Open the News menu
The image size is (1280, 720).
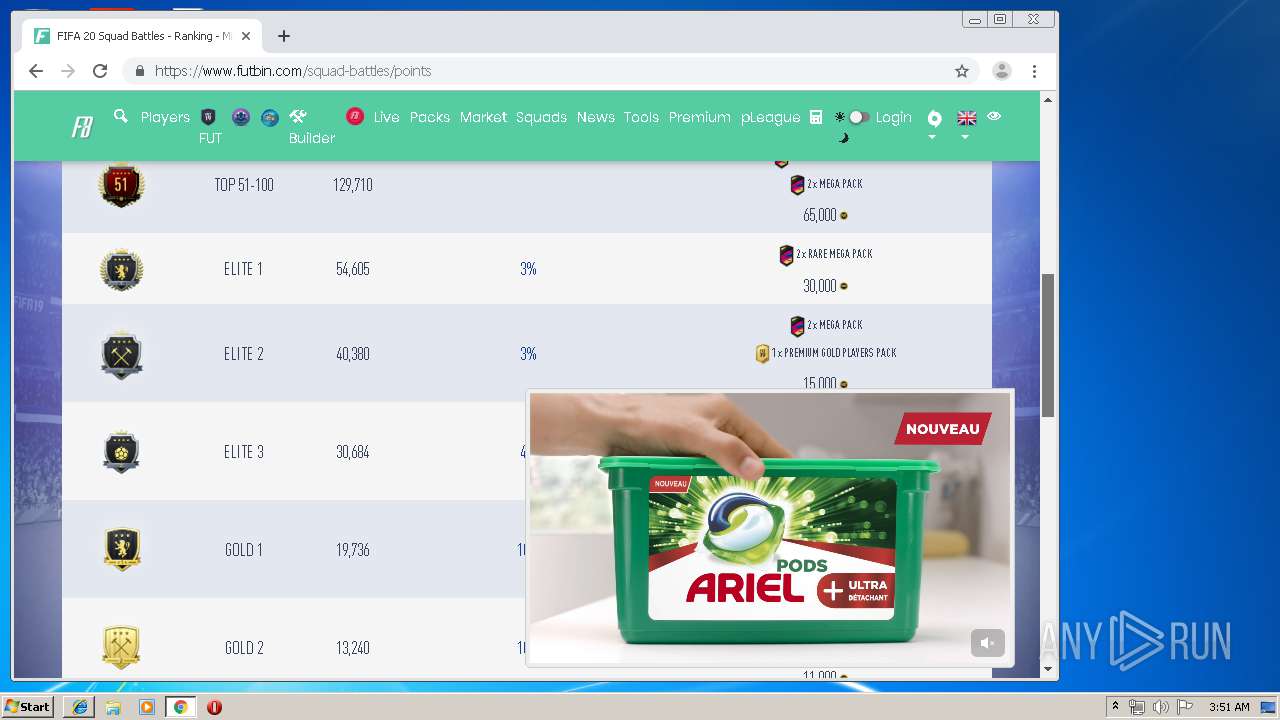(596, 117)
